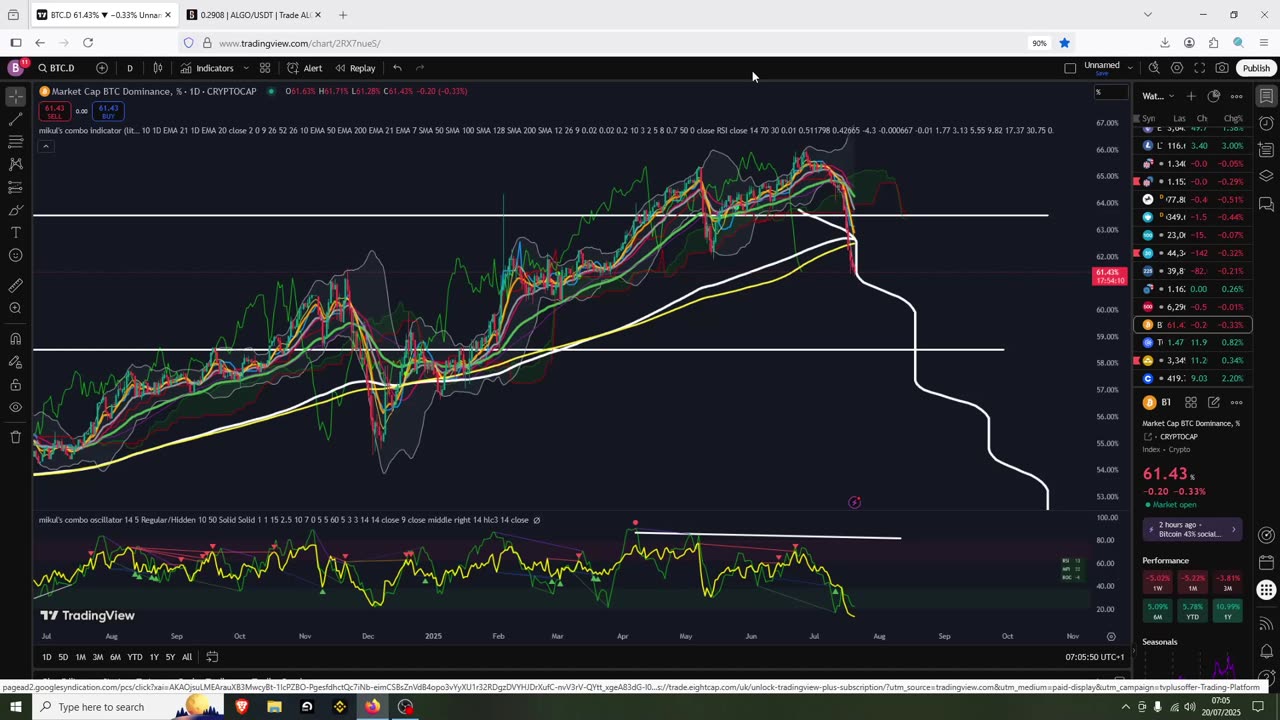Viewport: 1280px width, 720px height.
Task: Open symbol details more options menu
Action: tap(1237, 402)
